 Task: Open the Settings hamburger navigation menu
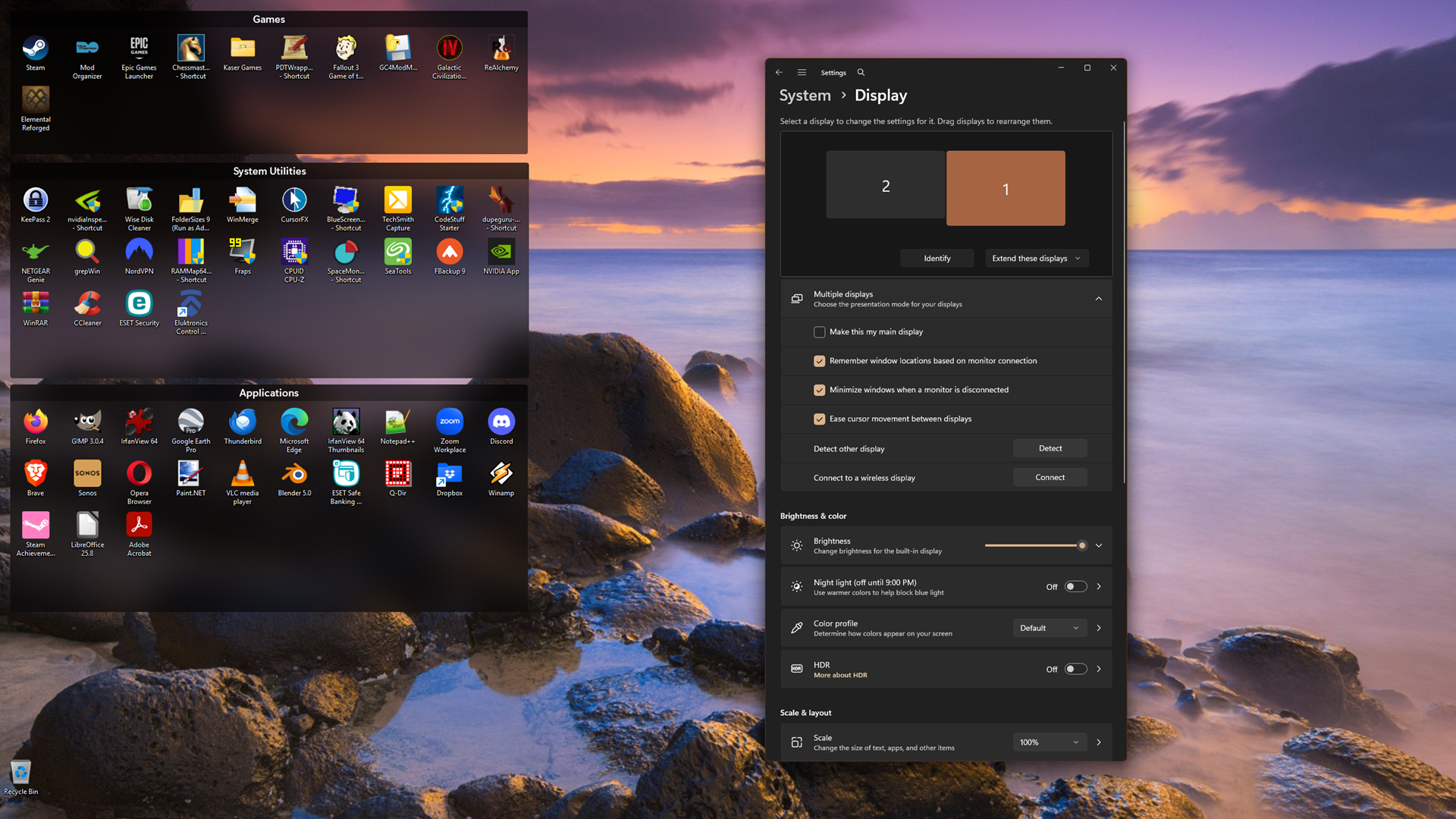(802, 73)
